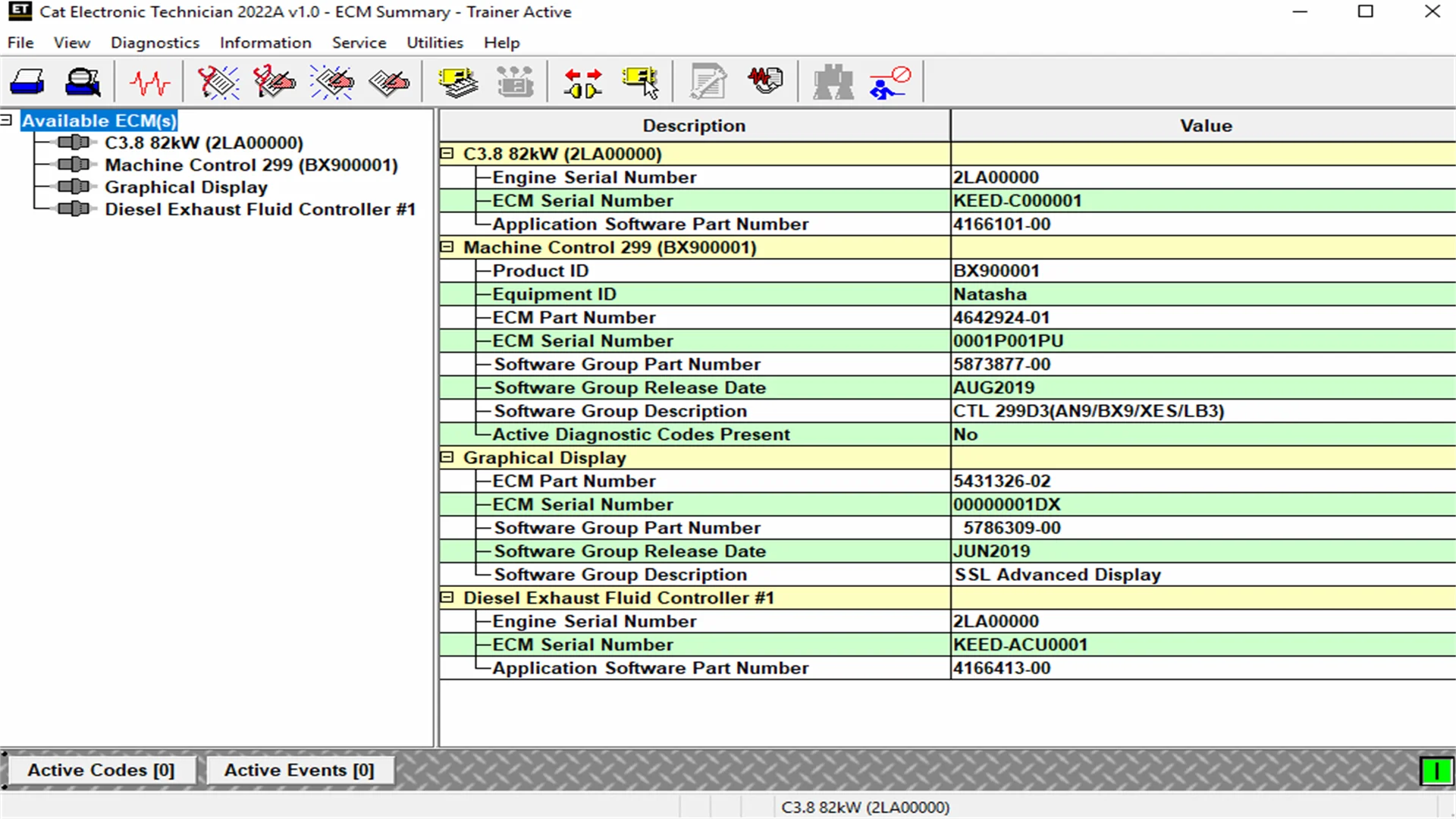Screen dimensions: 1456x819
Task: Click the Machine Control 299 connector icon
Action: [x=74, y=165]
